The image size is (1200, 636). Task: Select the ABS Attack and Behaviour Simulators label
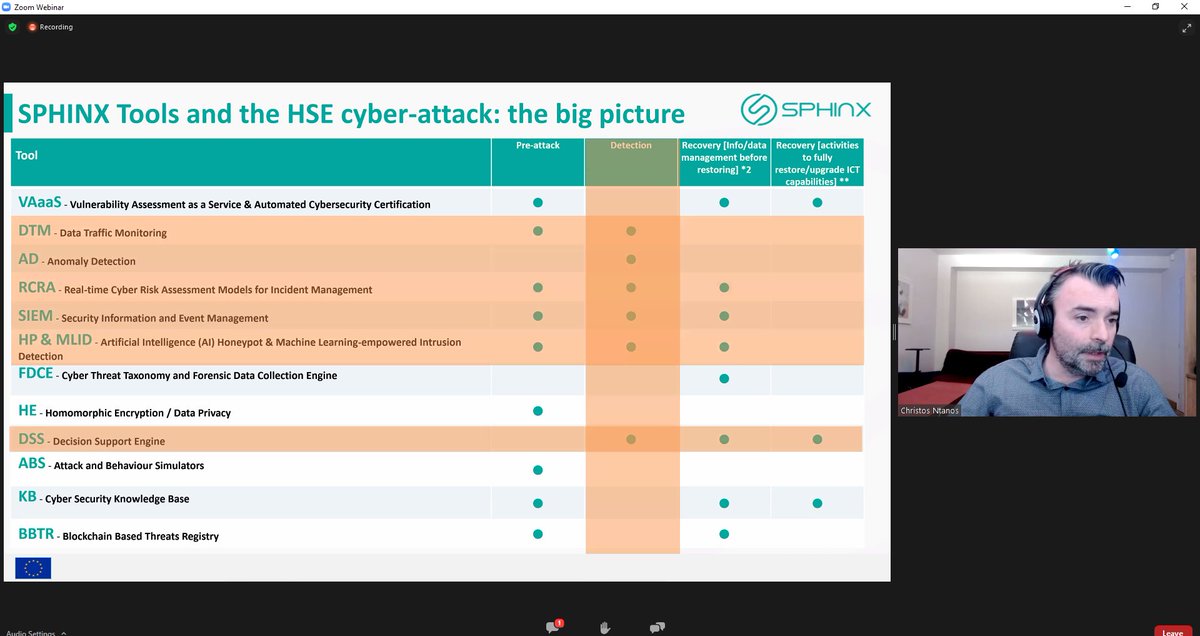[111, 464]
